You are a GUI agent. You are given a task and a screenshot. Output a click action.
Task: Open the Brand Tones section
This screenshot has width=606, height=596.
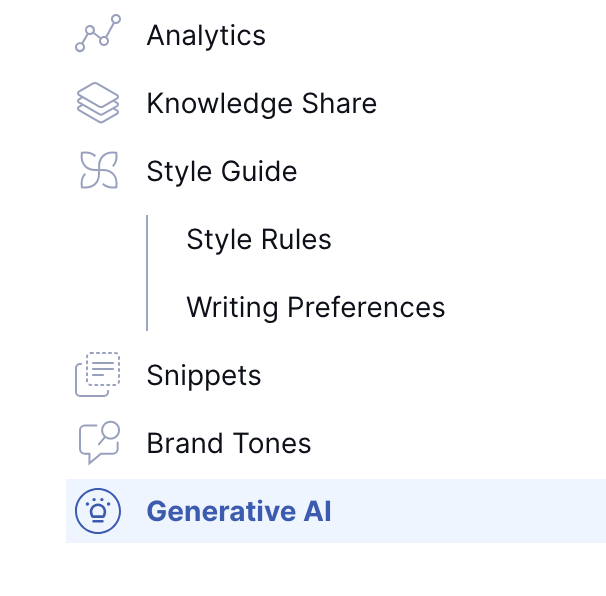[228, 443]
